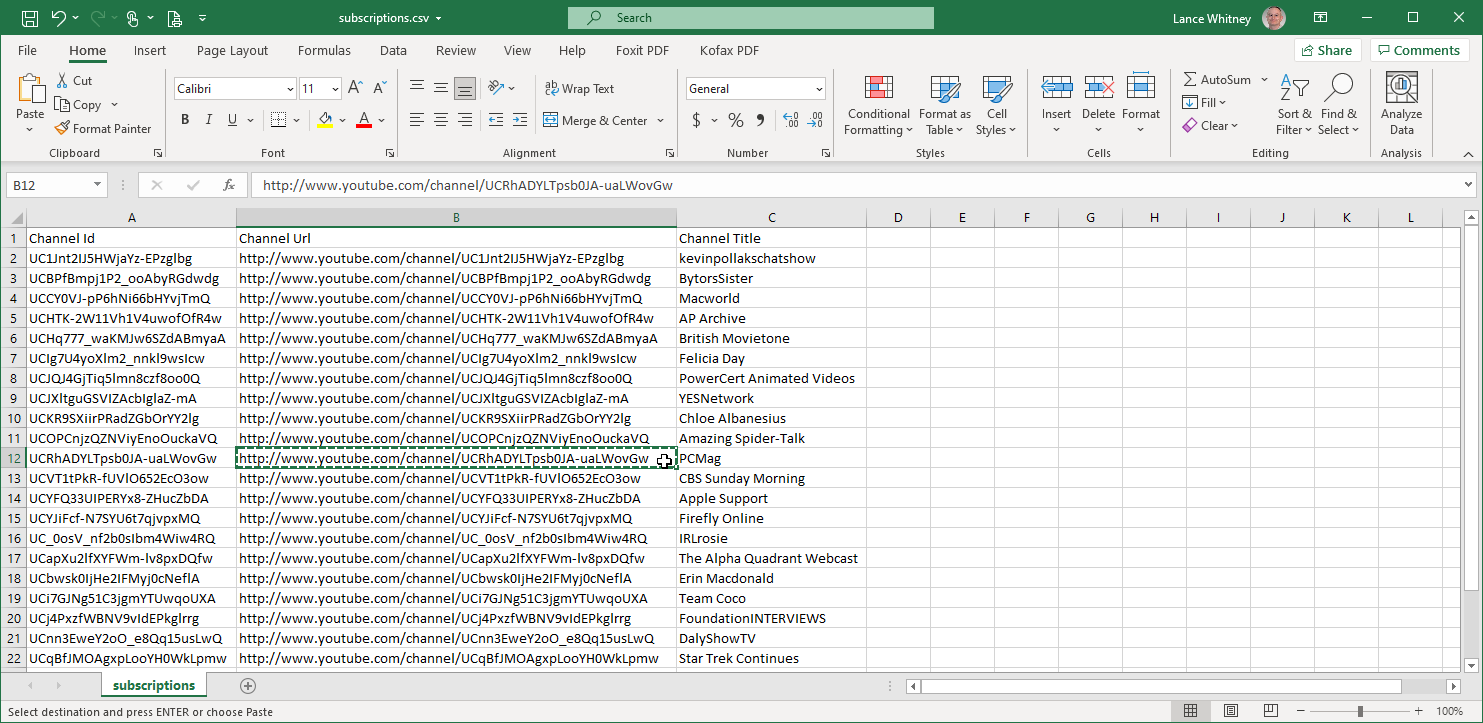Screen dimensions: 1483x723
Task: Apply Comma Style format
Action: [x=760, y=121]
